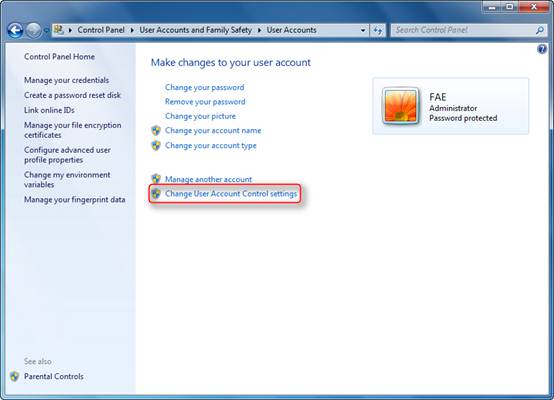Open the recent pages dropdown beside Forward button
This screenshot has height=400, width=554.
(x=46, y=31)
